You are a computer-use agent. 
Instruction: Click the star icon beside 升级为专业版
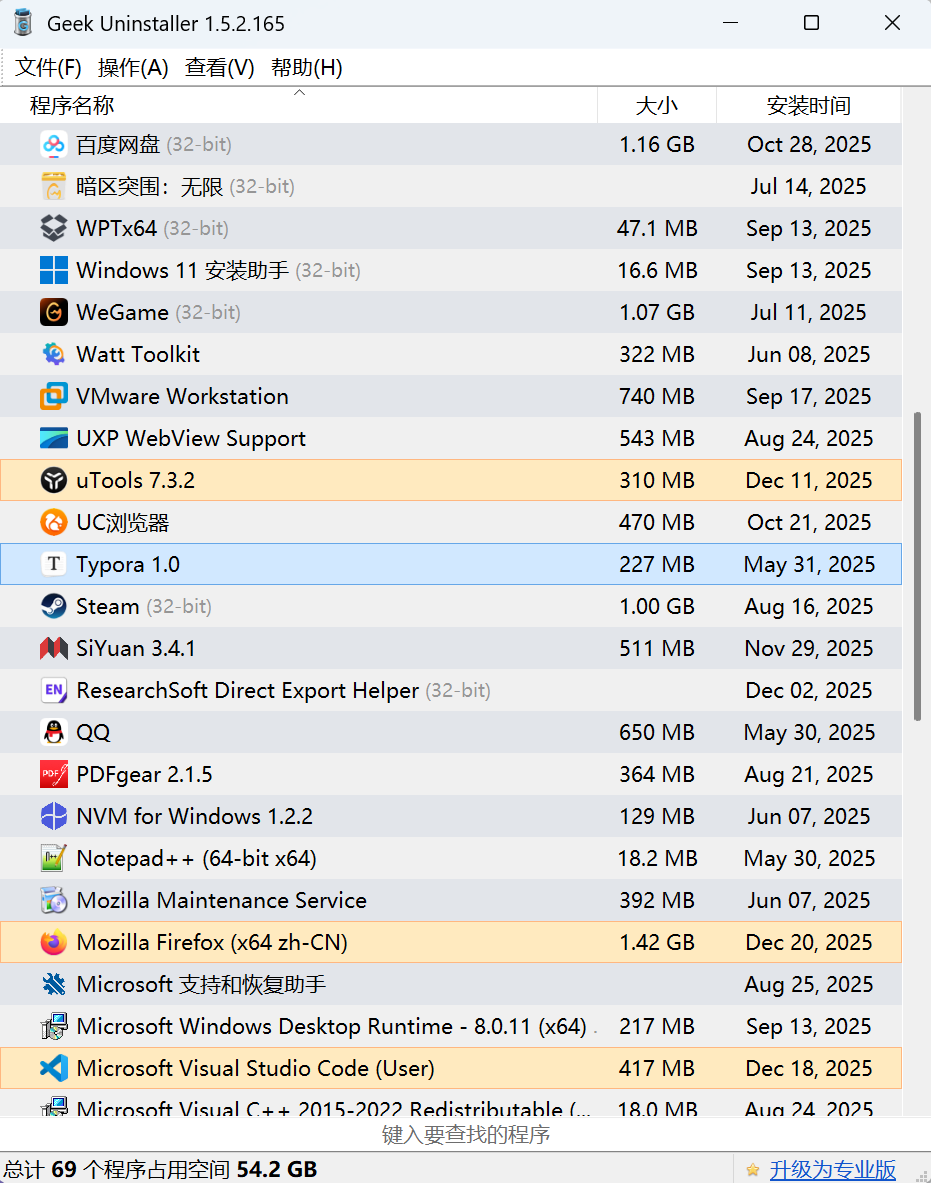point(752,1169)
